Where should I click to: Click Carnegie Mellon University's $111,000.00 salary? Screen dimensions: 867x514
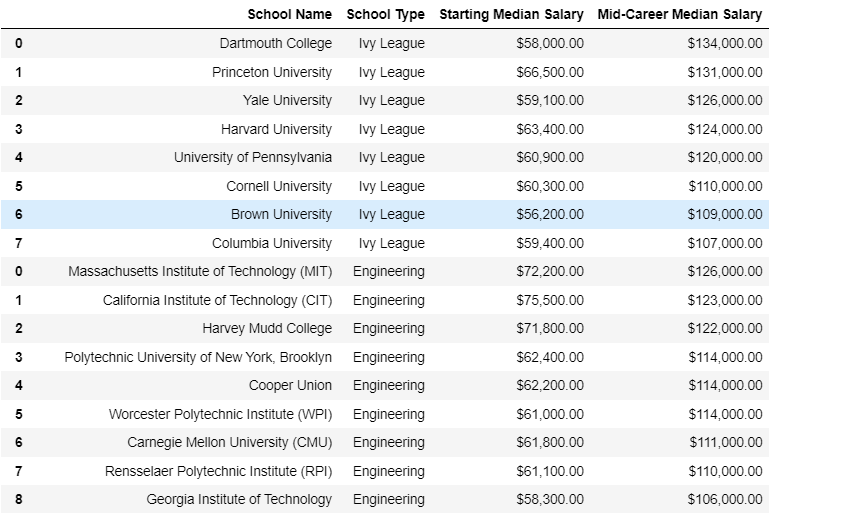725,442
